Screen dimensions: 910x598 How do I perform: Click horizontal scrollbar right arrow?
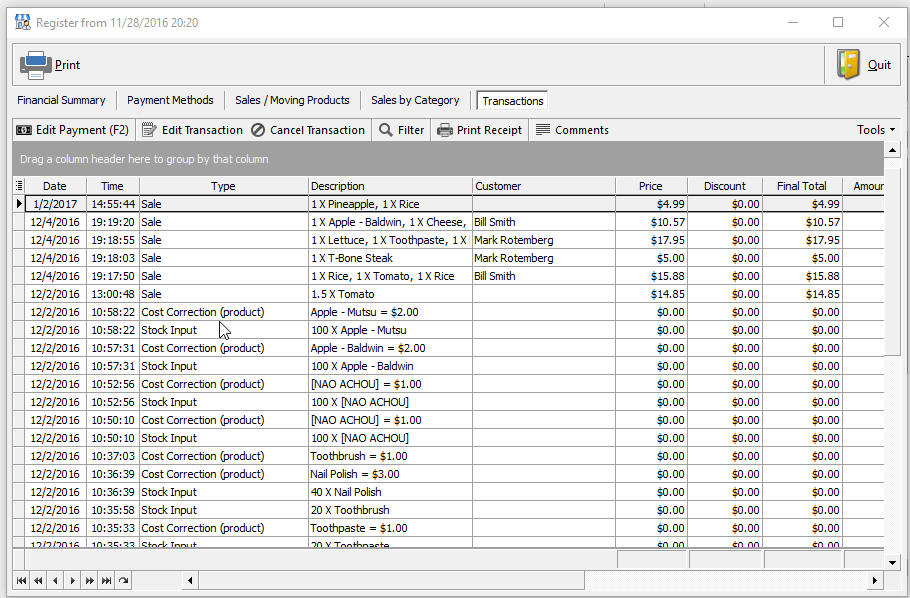875,581
